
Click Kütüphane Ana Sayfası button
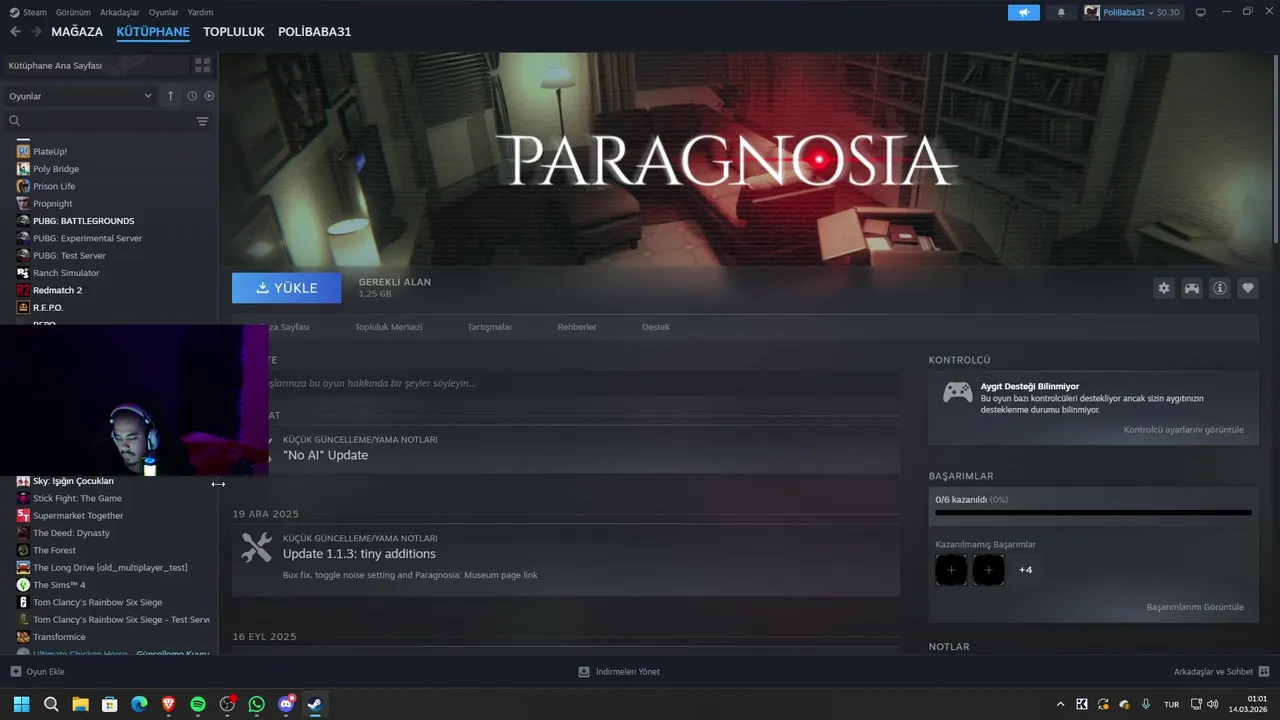pos(97,65)
